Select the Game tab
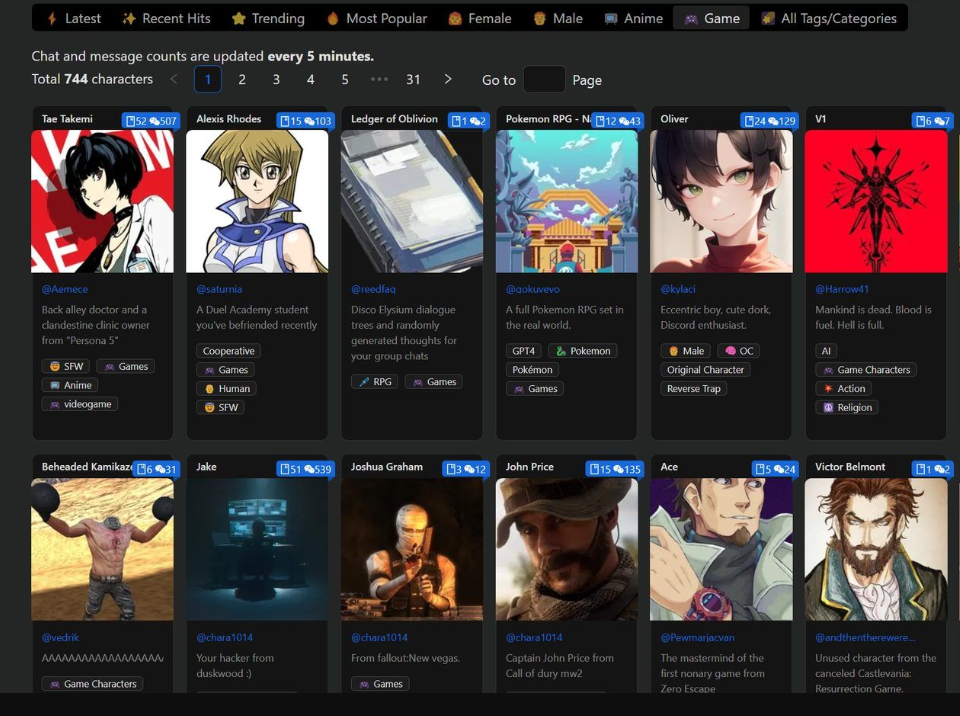The height and width of the screenshot is (716, 960). (x=711, y=18)
